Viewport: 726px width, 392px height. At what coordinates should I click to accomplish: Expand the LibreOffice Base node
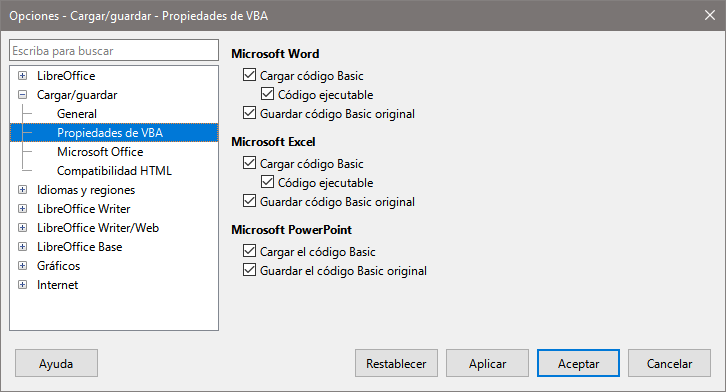(x=22, y=246)
